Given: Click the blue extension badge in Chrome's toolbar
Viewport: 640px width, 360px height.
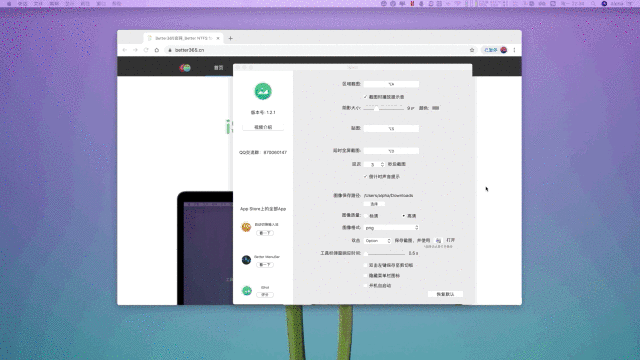Looking at the screenshot, I should pyautogui.click(x=490, y=50).
